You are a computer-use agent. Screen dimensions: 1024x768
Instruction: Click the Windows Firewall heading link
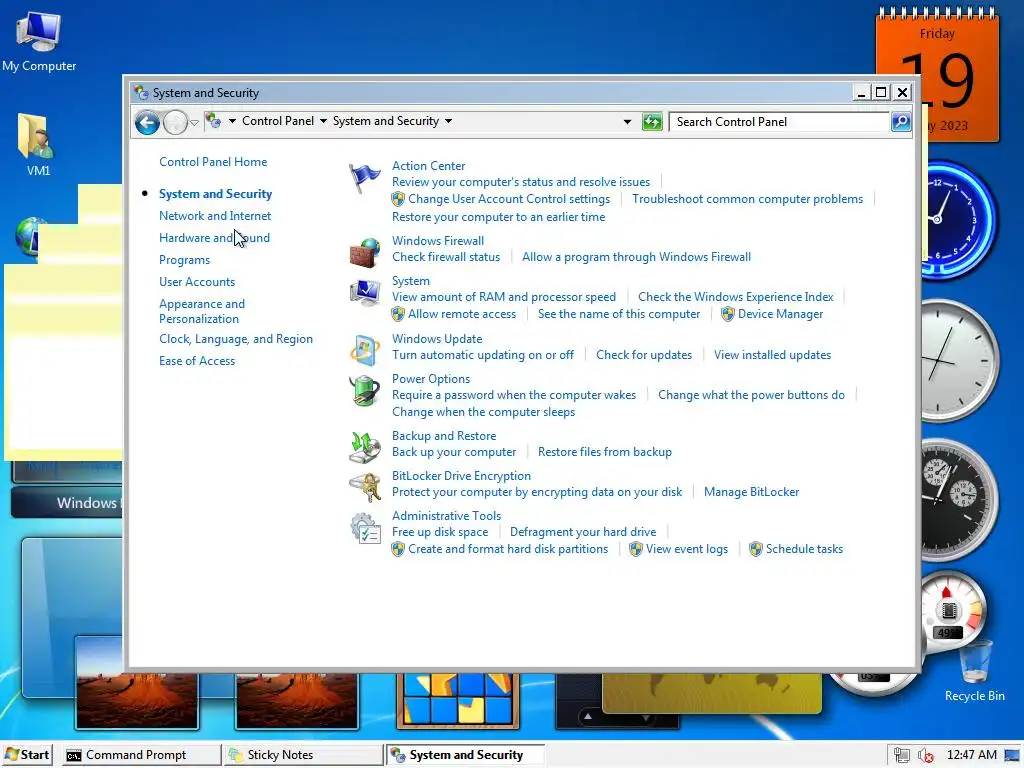438,241
